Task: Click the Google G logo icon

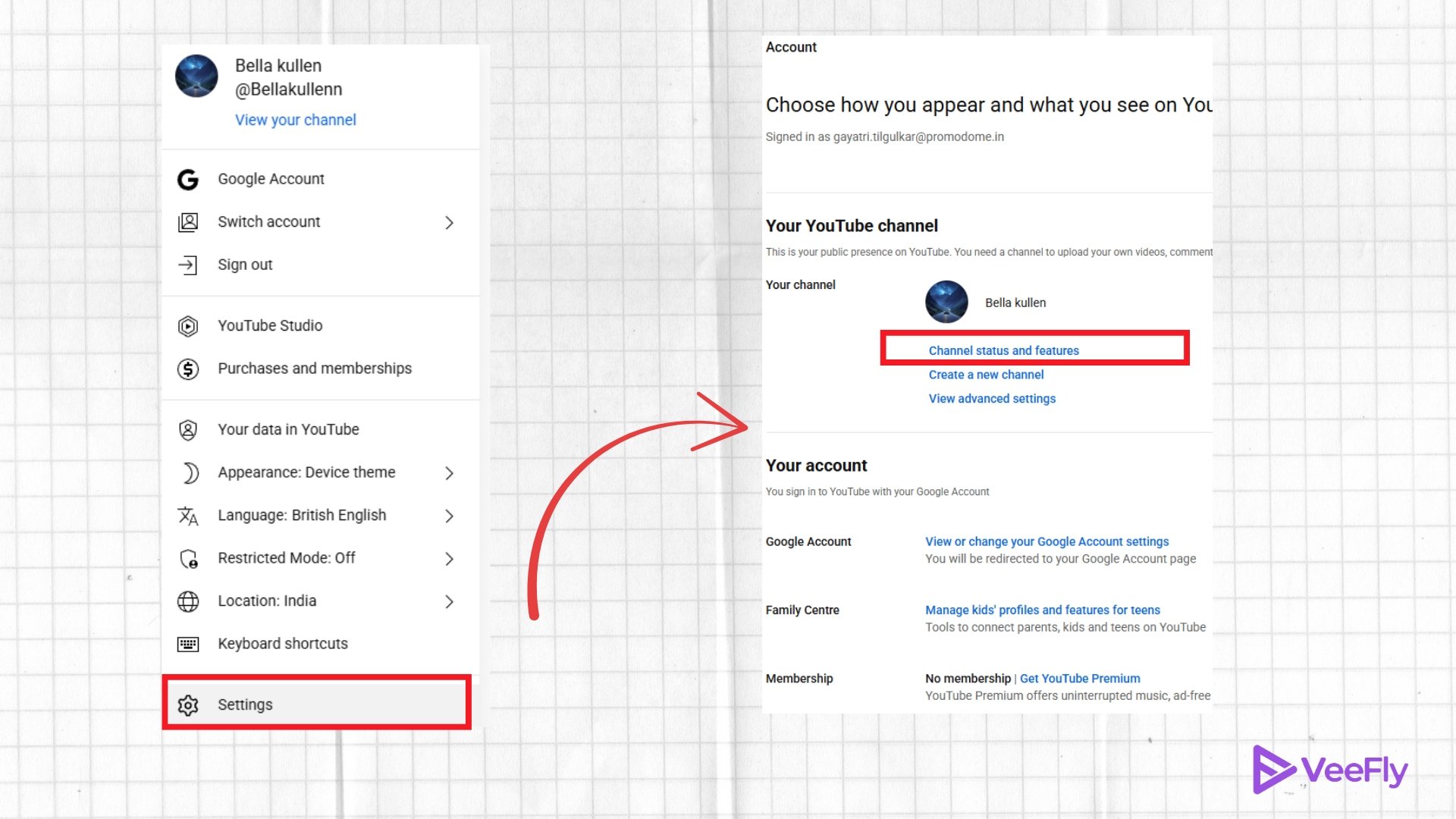Action: click(x=188, y=180)
